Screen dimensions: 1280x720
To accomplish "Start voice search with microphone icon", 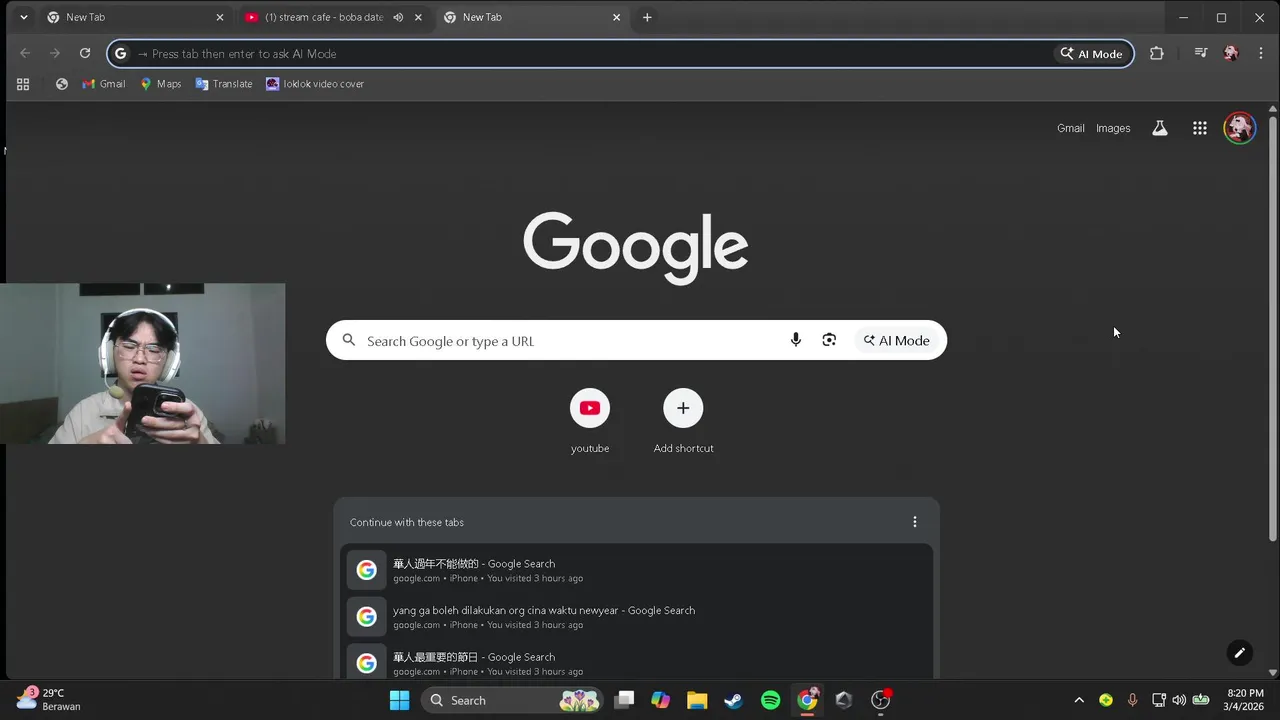I will 796,340.
